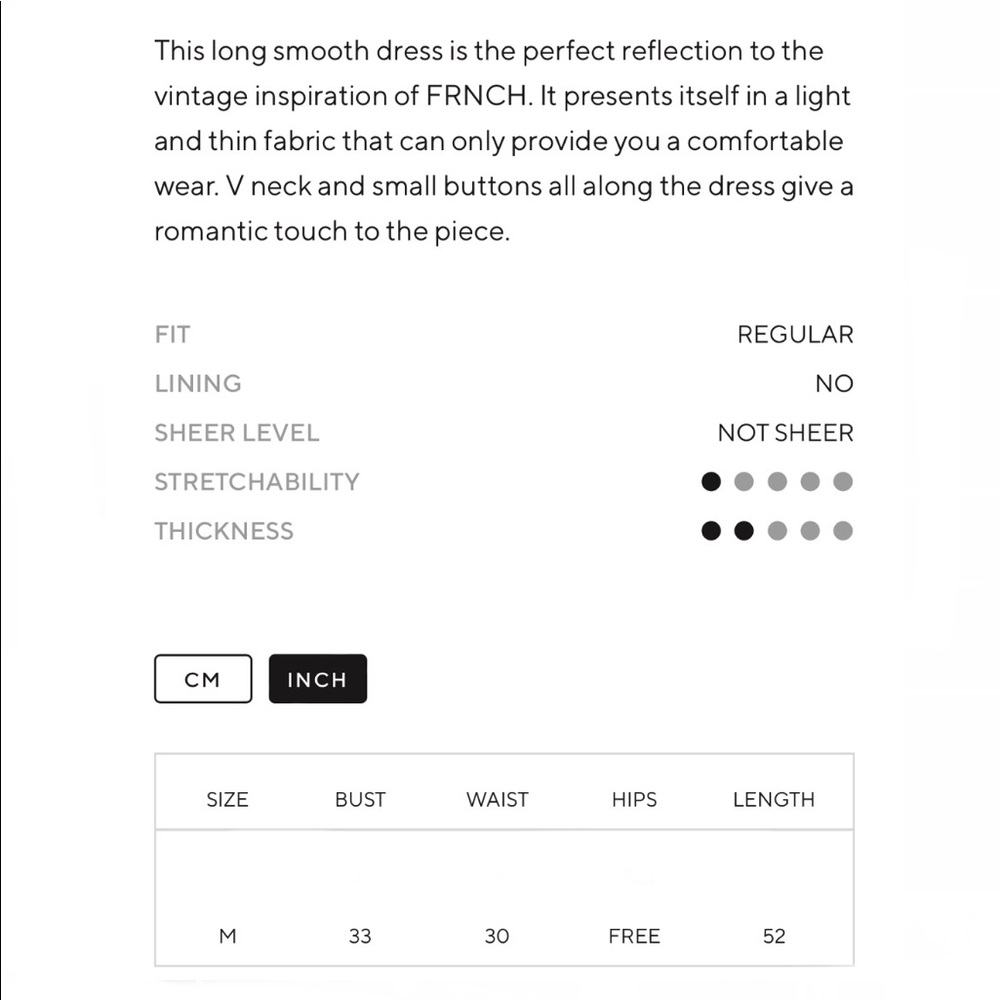
Task: Click the third stretchability dot
Action: 777,482
